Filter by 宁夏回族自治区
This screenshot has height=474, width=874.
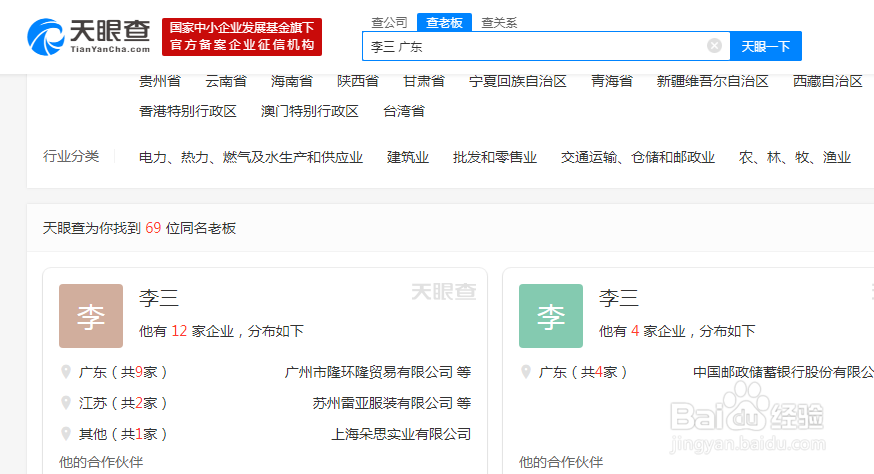518,81
